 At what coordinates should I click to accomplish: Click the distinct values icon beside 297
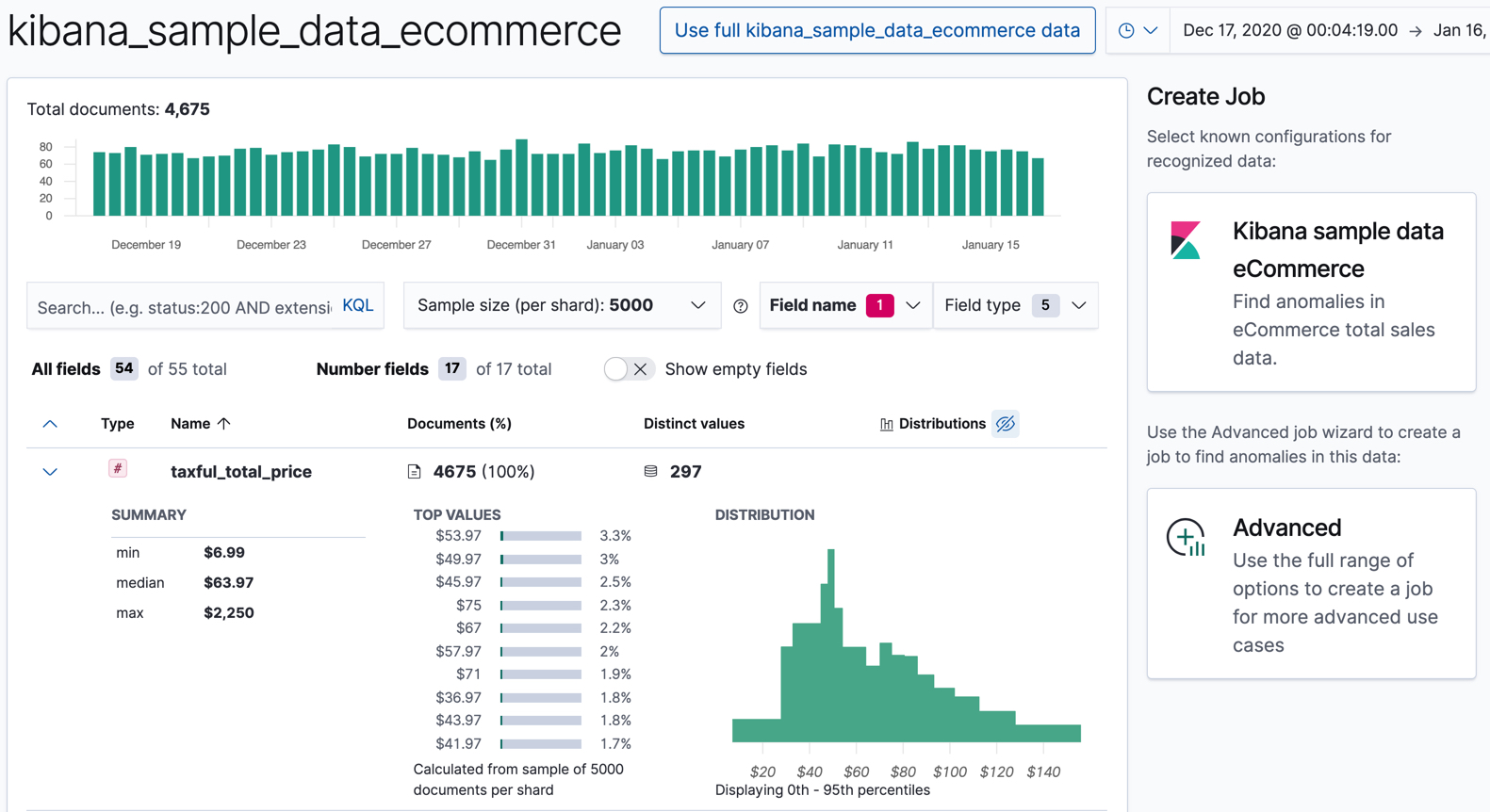click(650, 471)
